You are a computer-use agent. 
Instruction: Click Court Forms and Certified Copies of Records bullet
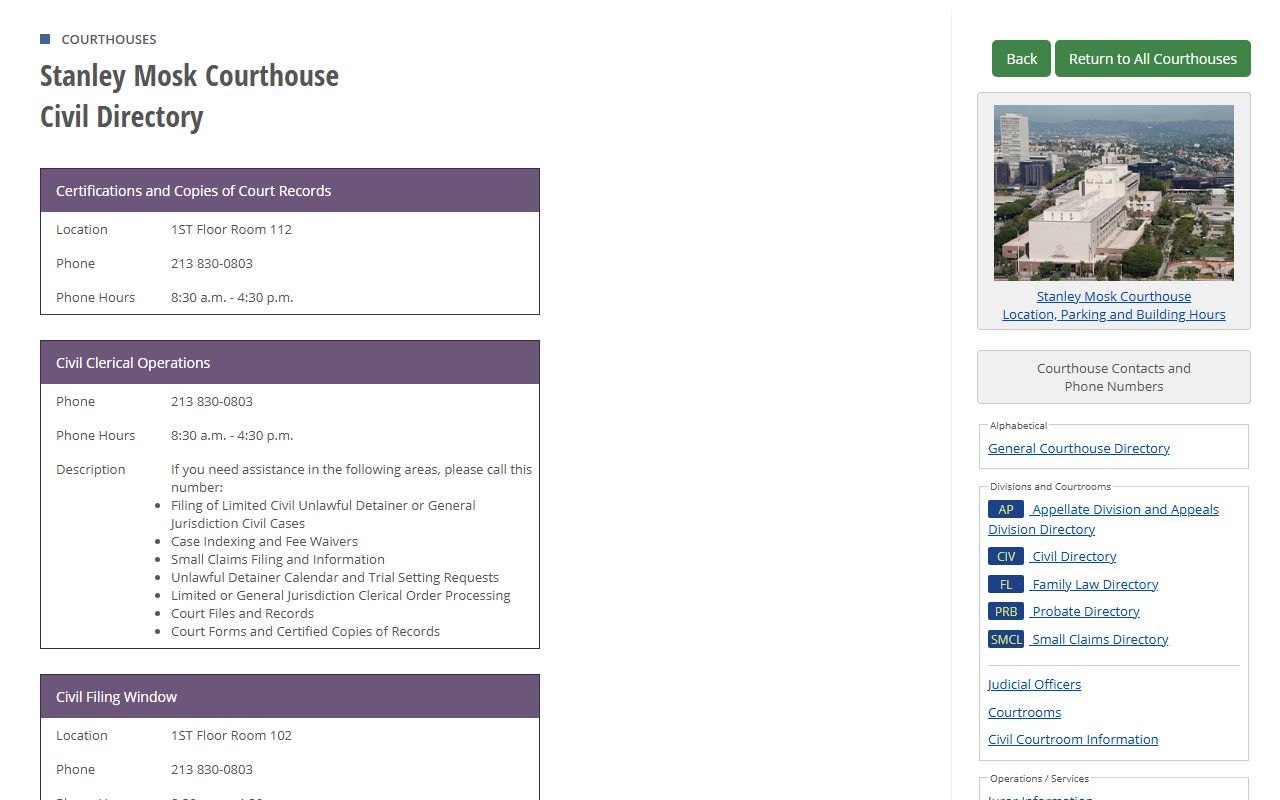pos(305,631)
